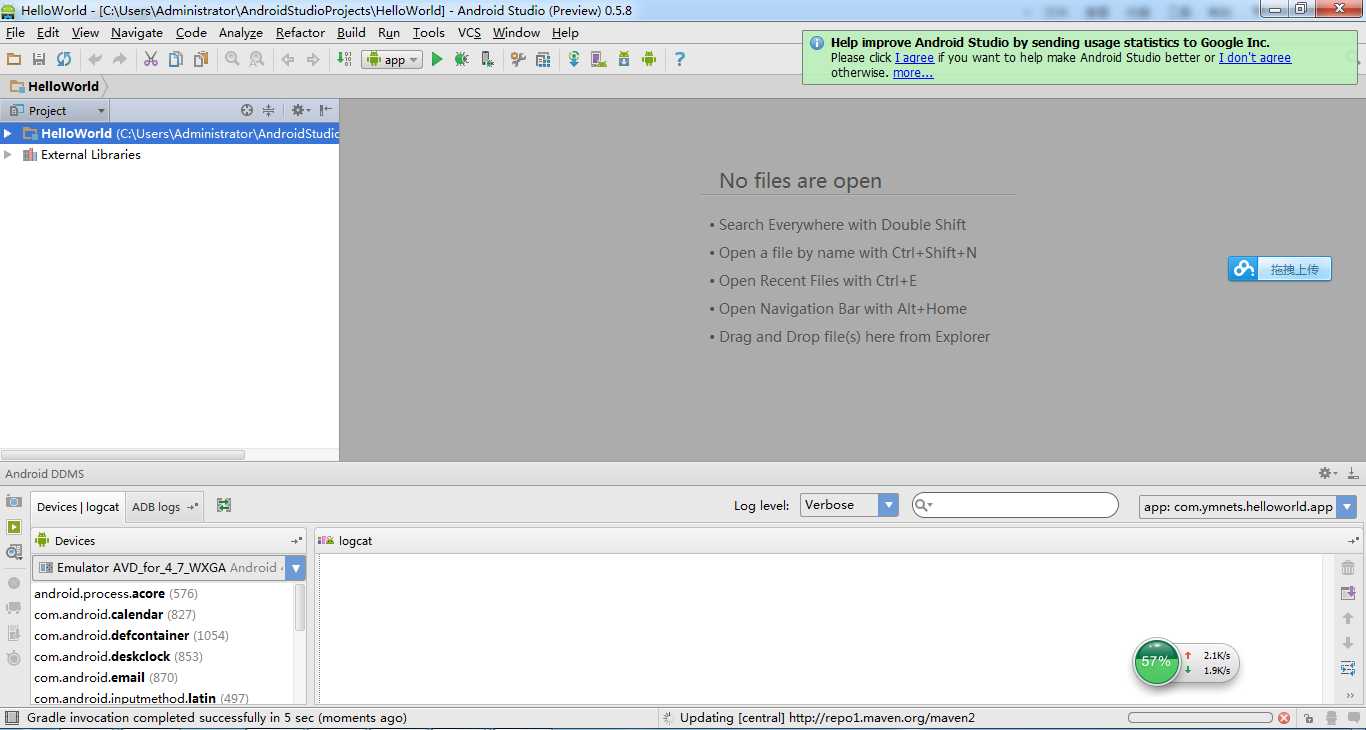
Task: Click the logcat search input field
Action: 1015,505
